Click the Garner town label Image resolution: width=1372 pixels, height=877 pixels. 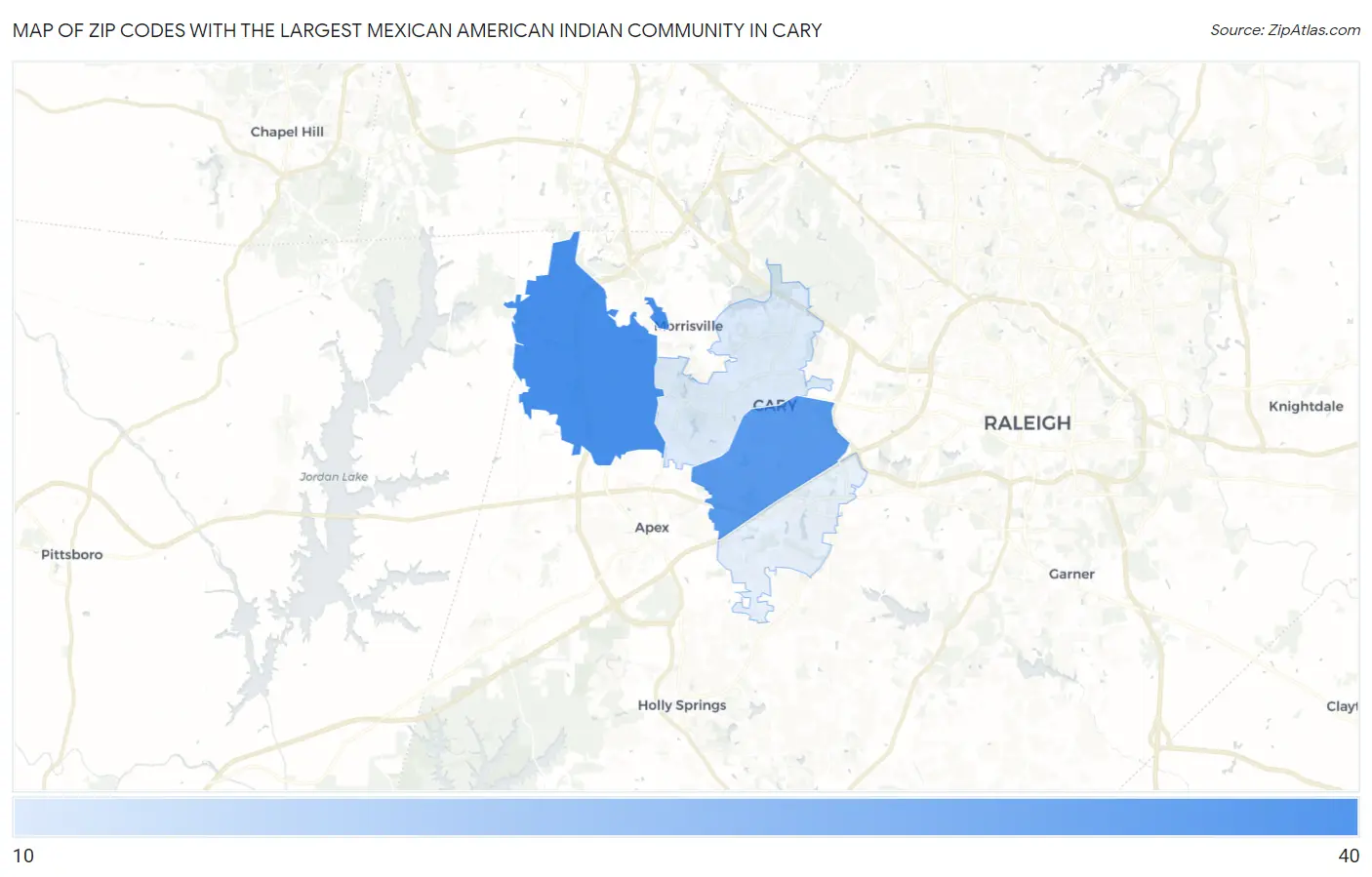click(x=1071, y=574)
